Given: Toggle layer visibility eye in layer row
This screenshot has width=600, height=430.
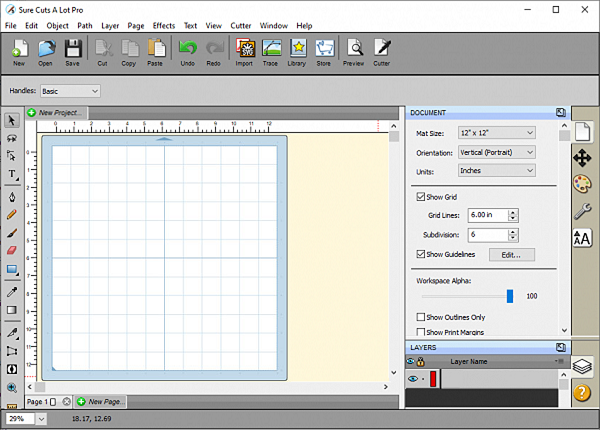Looking at the screenshot, I should coord(413,379).
